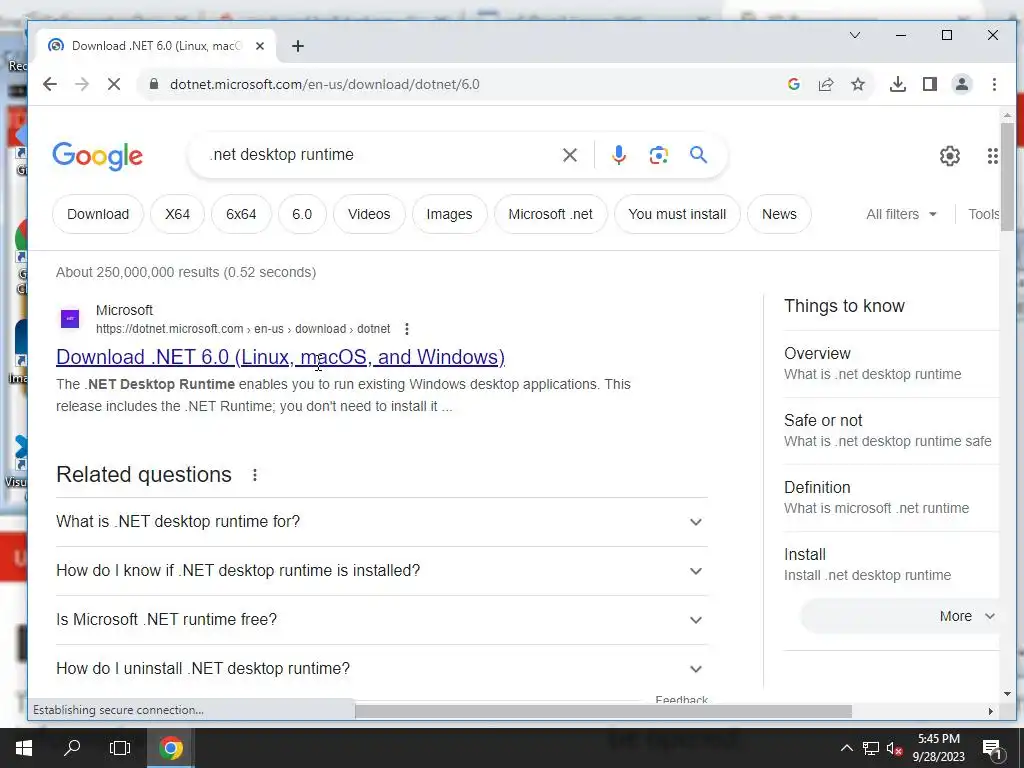Image resolution: width=1024 pixels, height=768 pixels.
Task: Toggle the Chrome side panel
Action: point(930,84)
